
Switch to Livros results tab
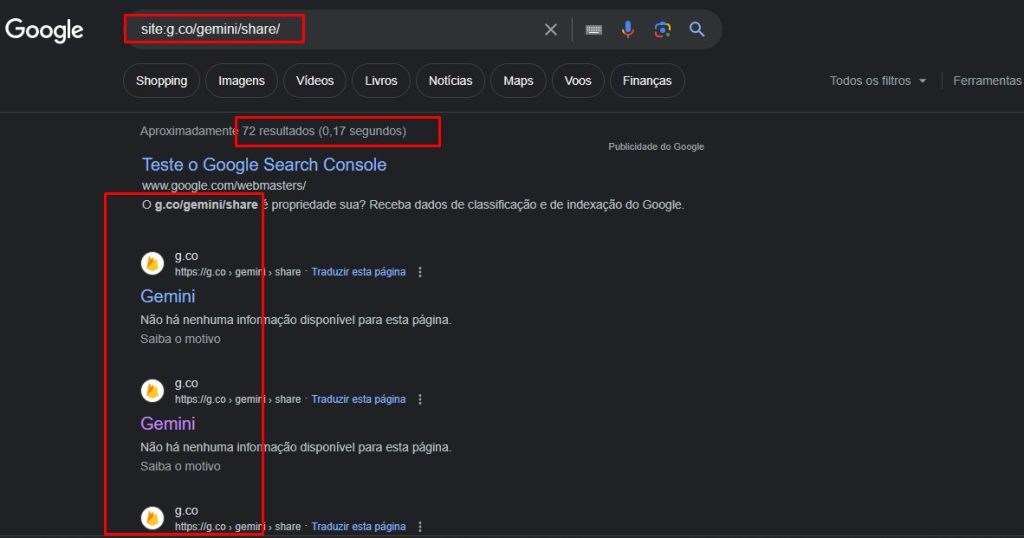(x=381, y=80)
